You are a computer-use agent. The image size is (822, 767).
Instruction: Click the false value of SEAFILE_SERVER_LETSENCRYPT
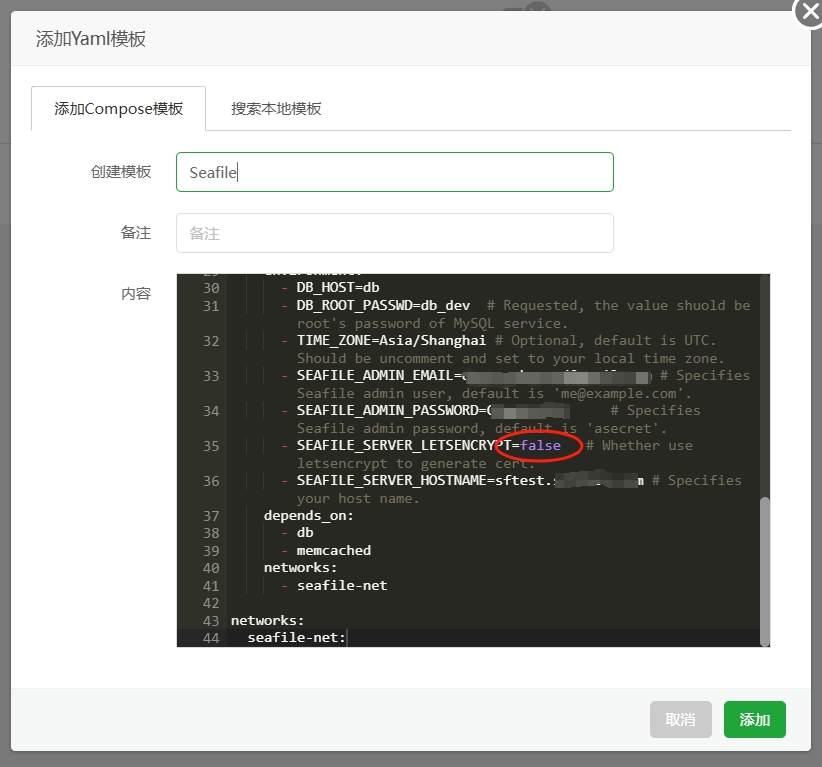coord(540,446)
